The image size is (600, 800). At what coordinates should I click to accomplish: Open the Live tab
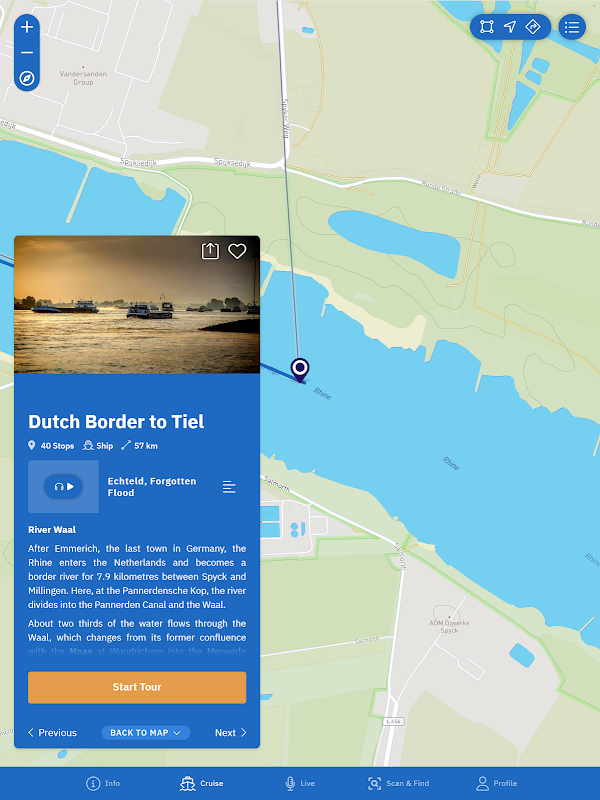[300, 783]
